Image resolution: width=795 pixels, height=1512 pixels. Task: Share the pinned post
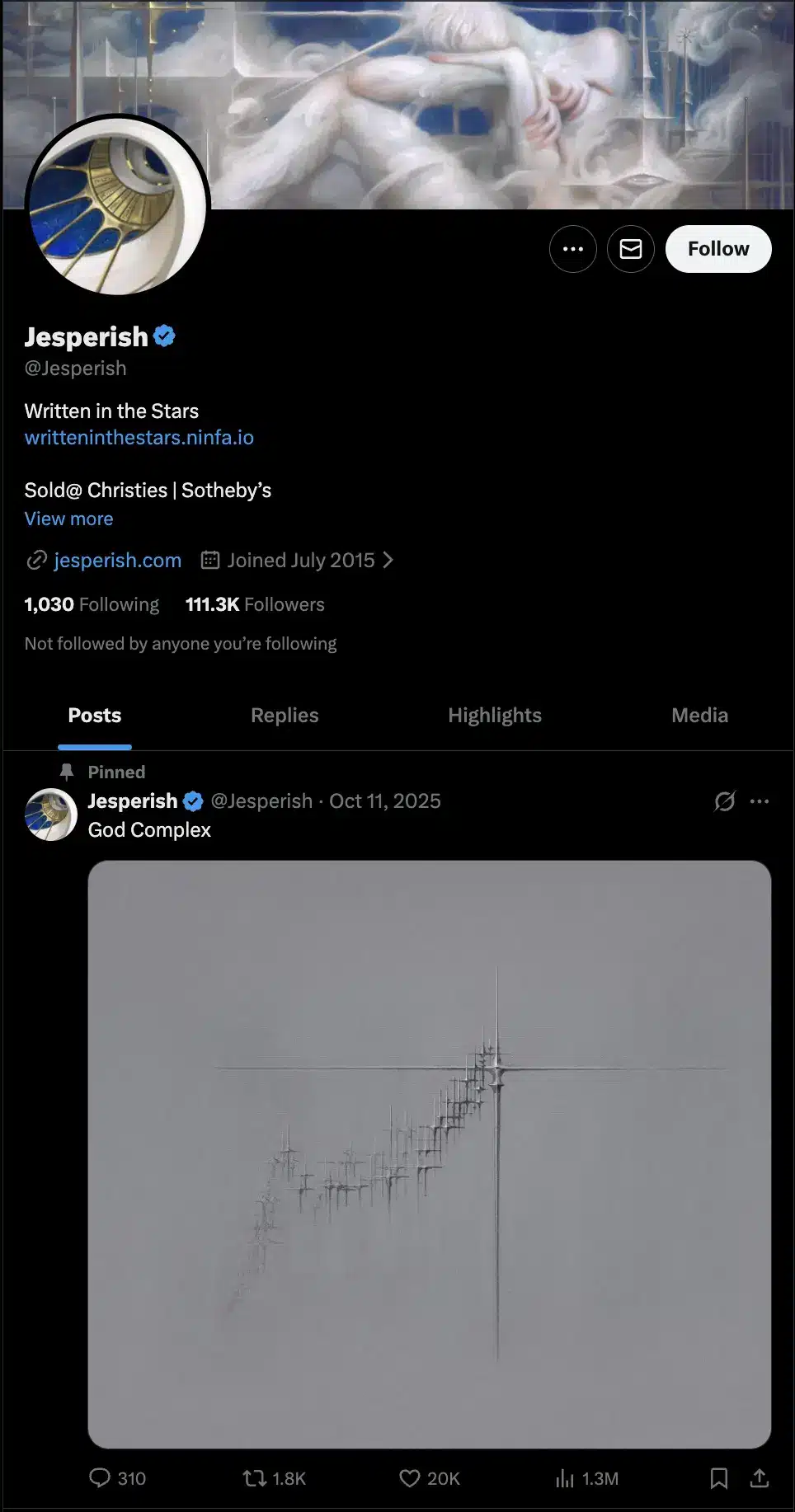tap(760, 1477)
